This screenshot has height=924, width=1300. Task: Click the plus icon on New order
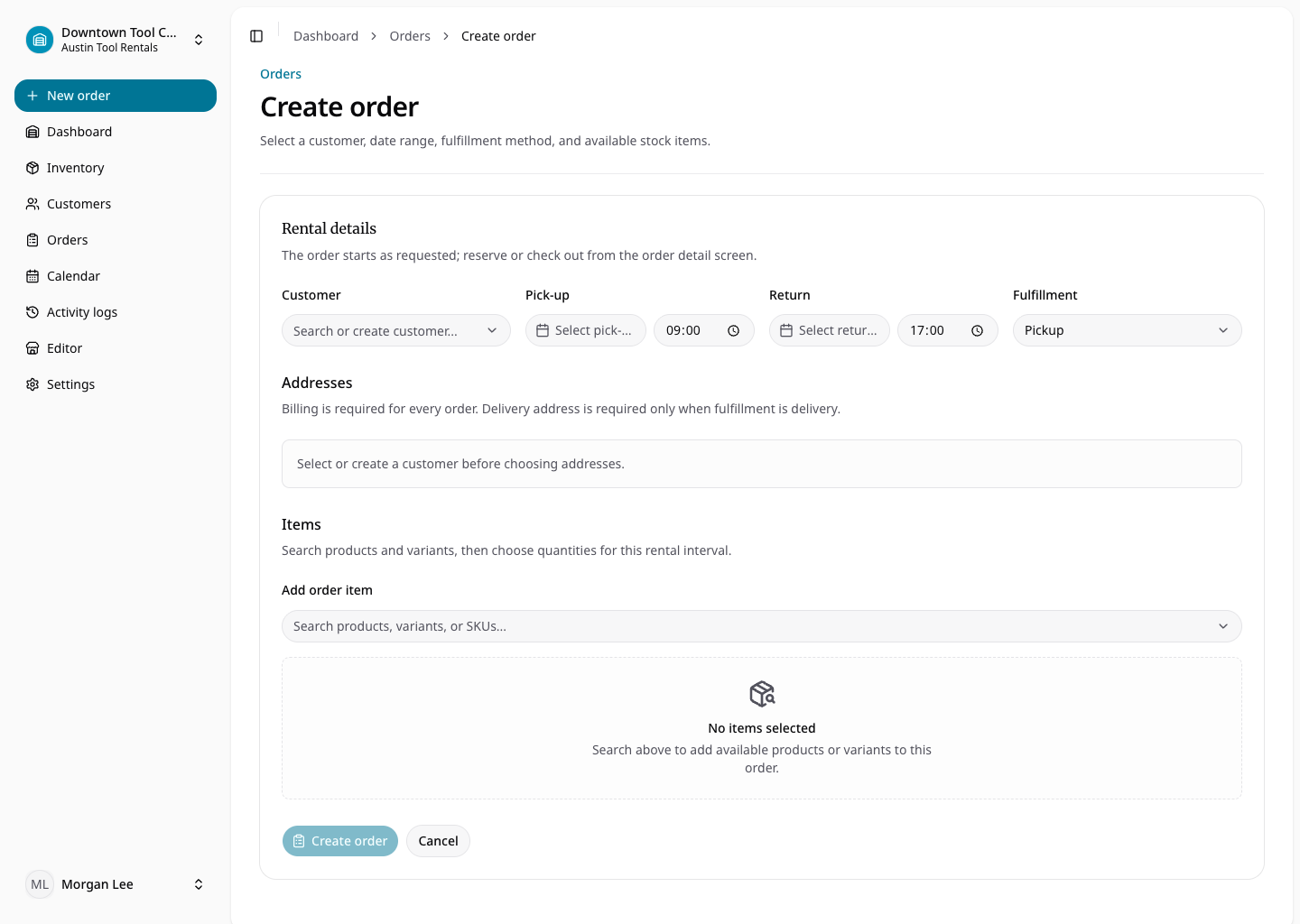point(32,96)
